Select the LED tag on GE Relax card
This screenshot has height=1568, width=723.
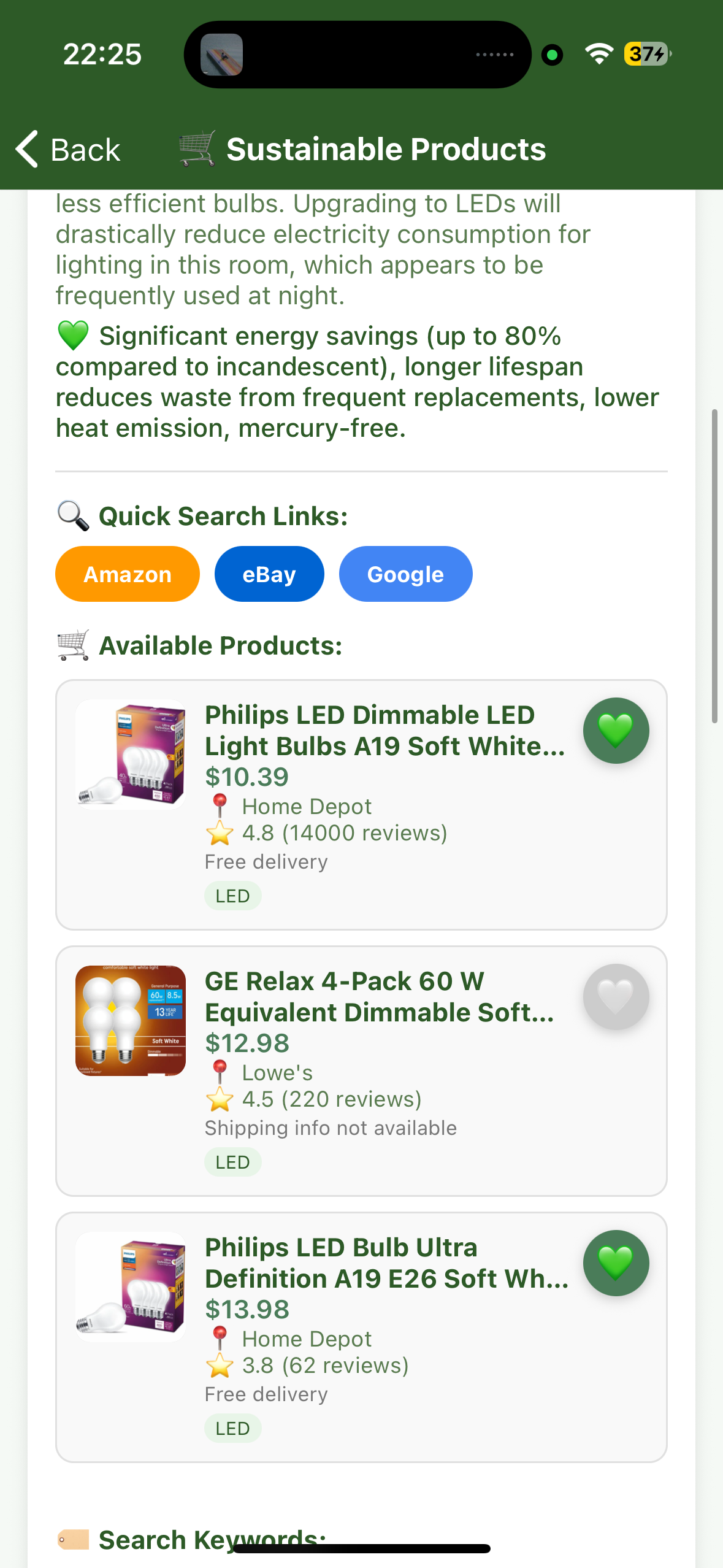point(233,1162)
